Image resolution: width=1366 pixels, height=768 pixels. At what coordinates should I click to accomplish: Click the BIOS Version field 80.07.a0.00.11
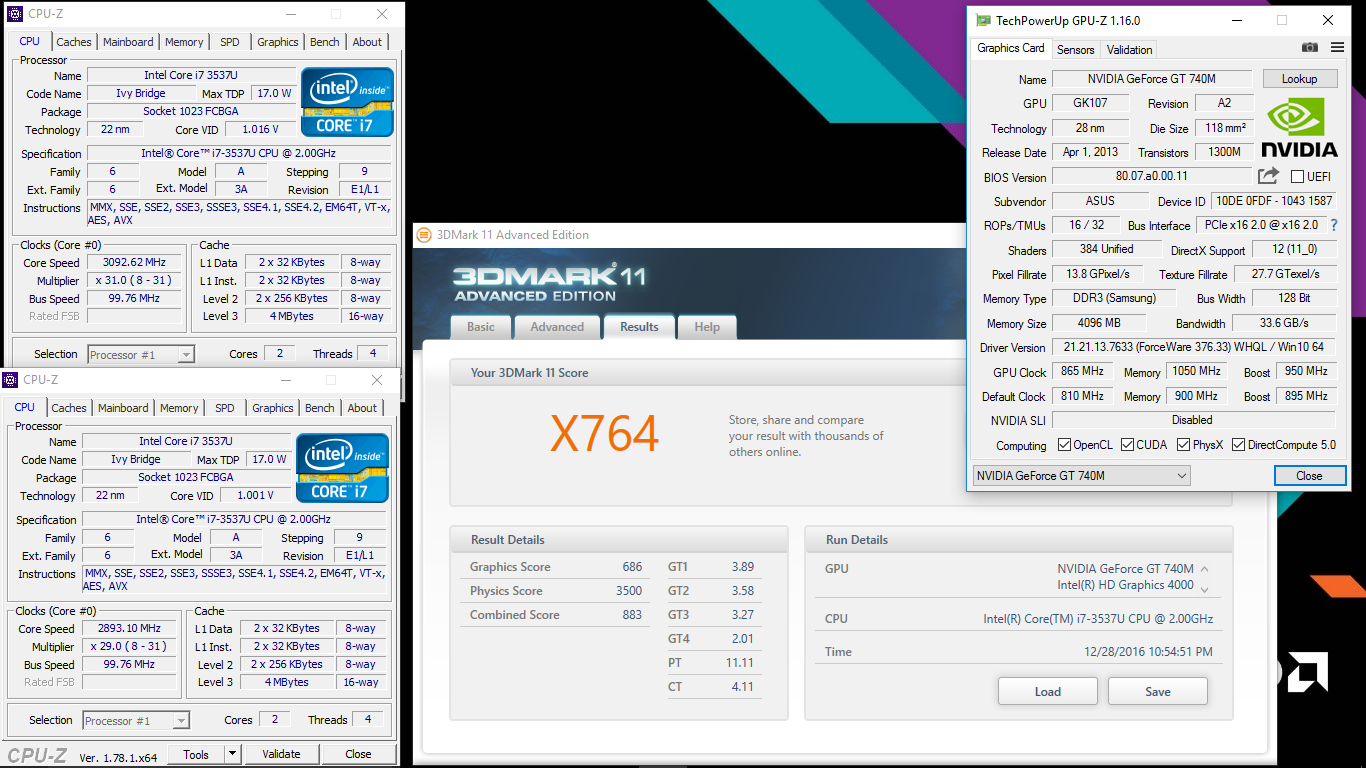tap(1152, 176)
